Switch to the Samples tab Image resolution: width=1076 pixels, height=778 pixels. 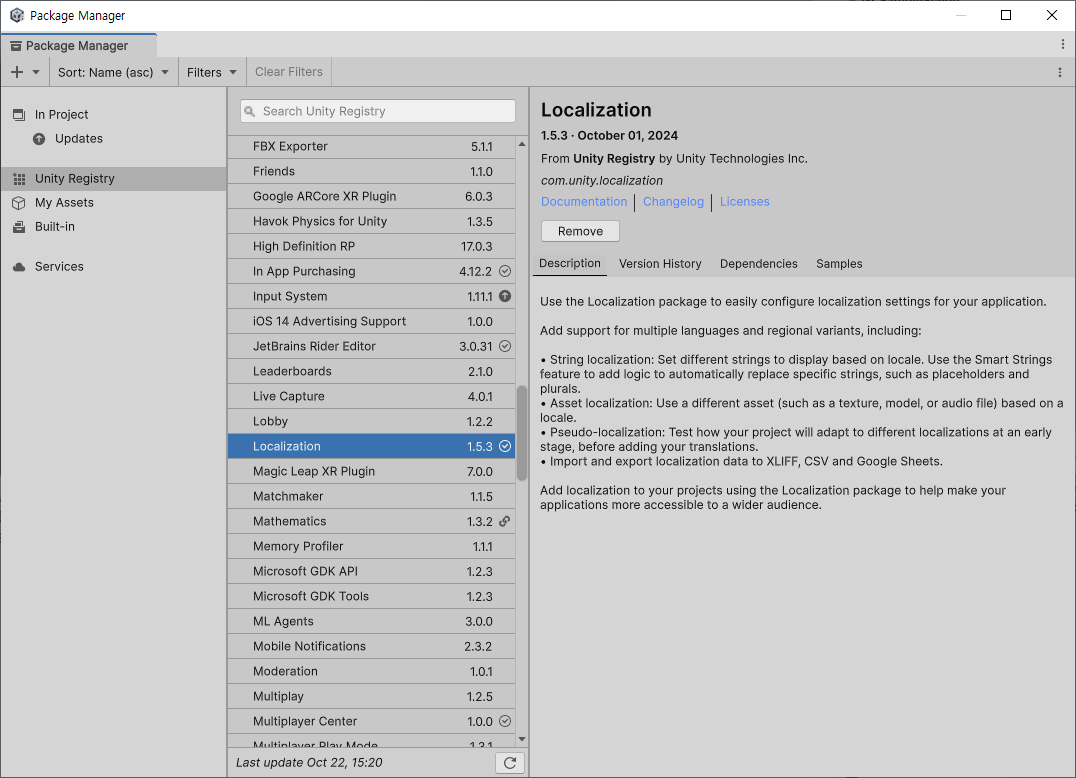click(839, 264)
